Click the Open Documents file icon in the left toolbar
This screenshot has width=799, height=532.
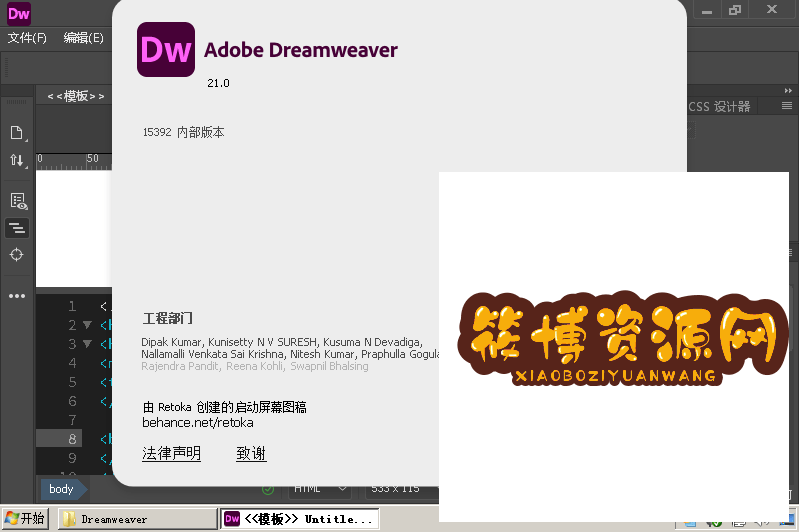point(17,133)
